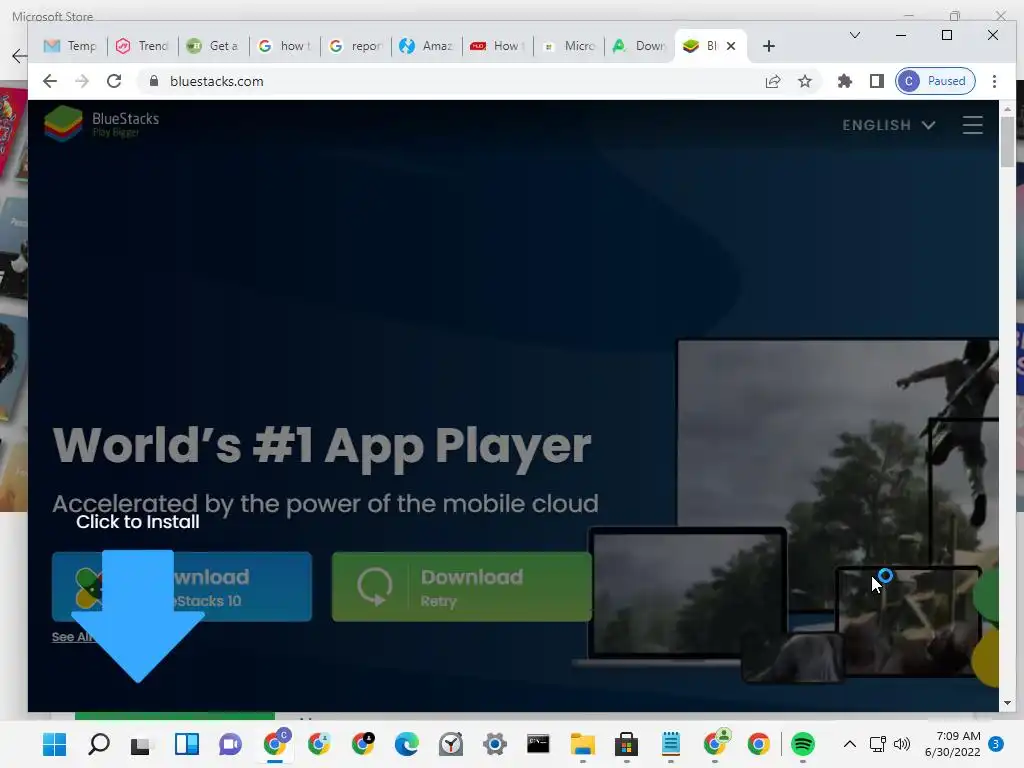Screen dimensions: 1024x768
Task: Open Spotify on taskbar
Action: point(803,744)
